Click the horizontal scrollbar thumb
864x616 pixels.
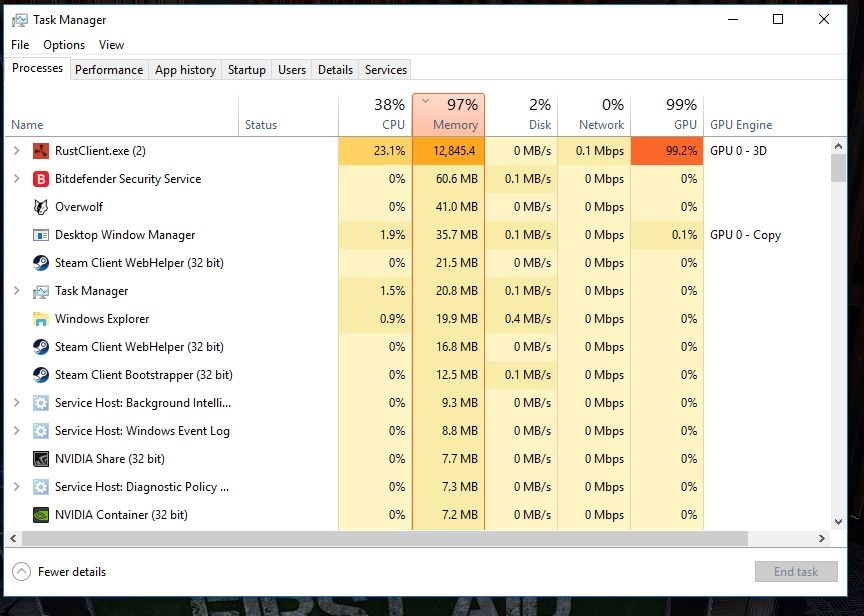(385, 538)
